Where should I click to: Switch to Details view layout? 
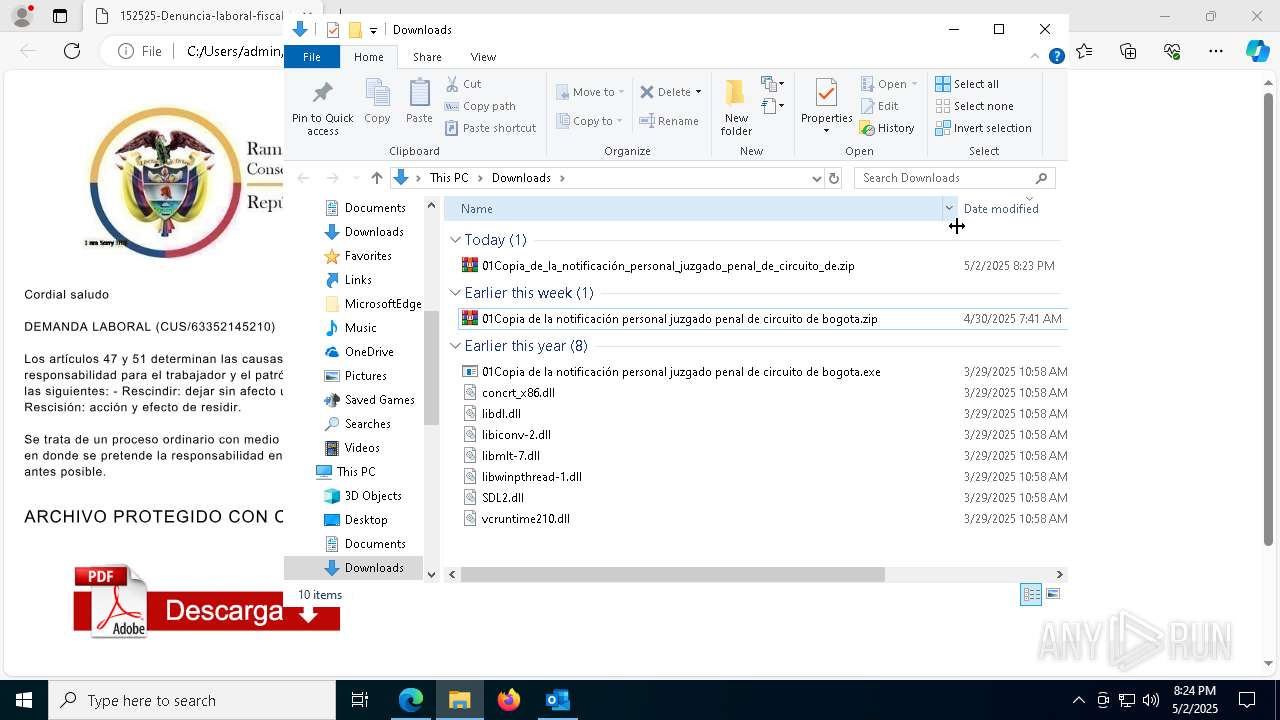pos(1031,595)
